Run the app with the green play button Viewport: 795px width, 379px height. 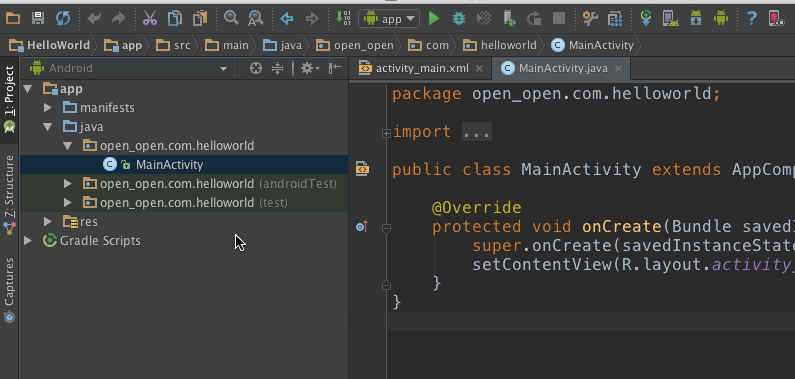433,19
